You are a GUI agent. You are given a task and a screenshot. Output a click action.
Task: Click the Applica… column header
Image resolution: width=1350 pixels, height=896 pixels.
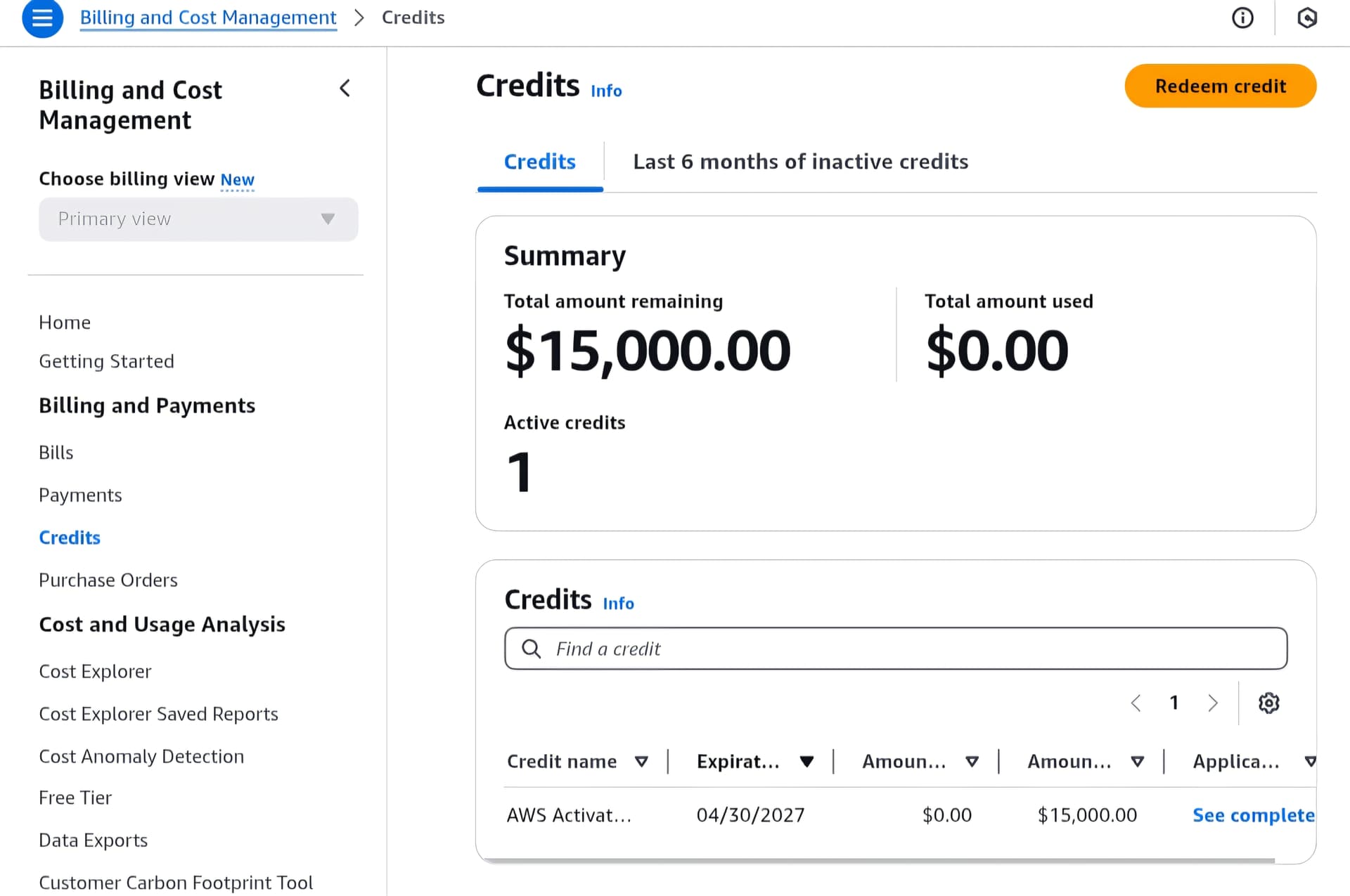[1236, 762]
